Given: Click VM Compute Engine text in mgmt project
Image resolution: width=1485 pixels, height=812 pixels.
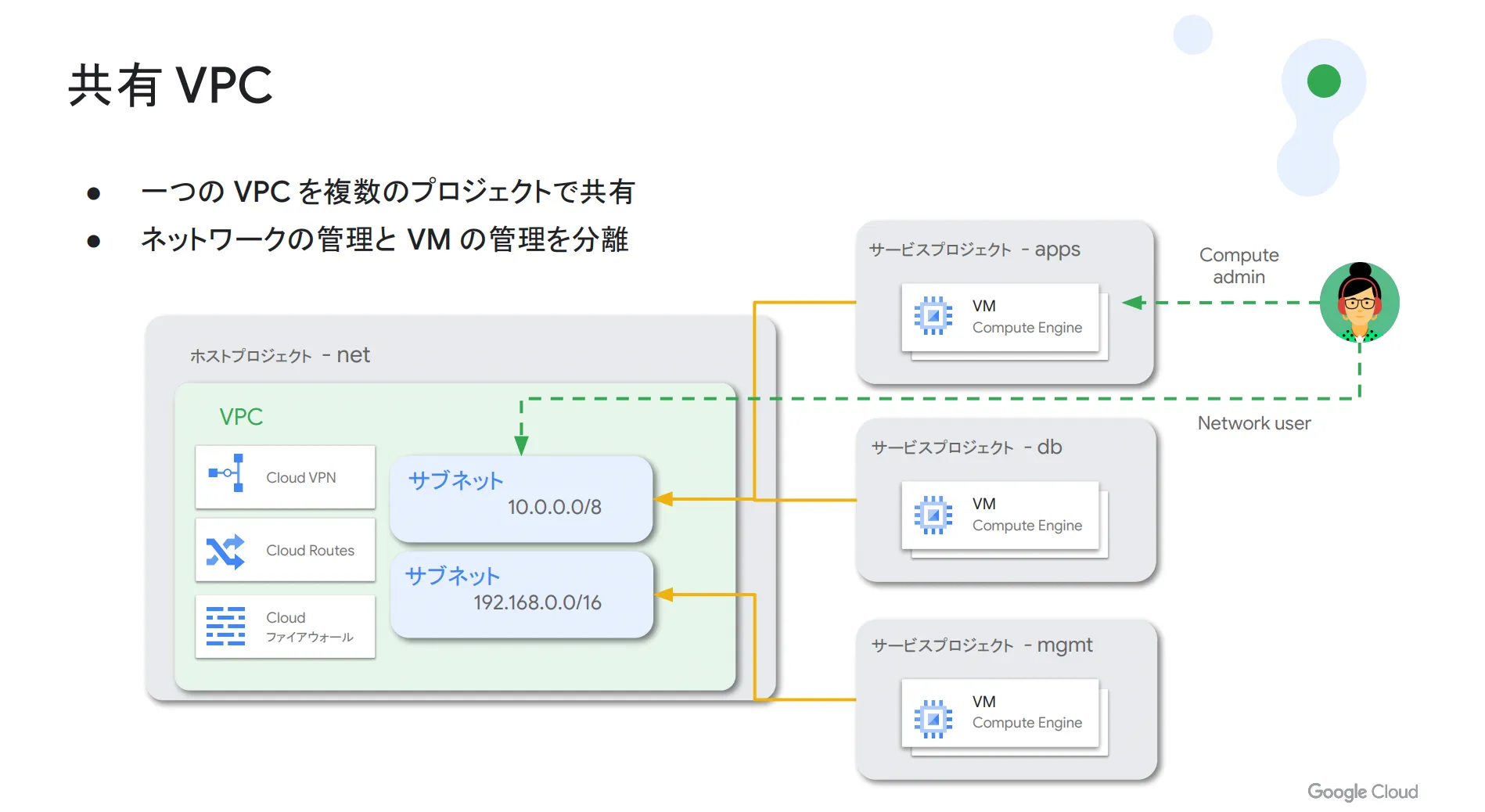Looking at the screenshot, I should 1027,712.
